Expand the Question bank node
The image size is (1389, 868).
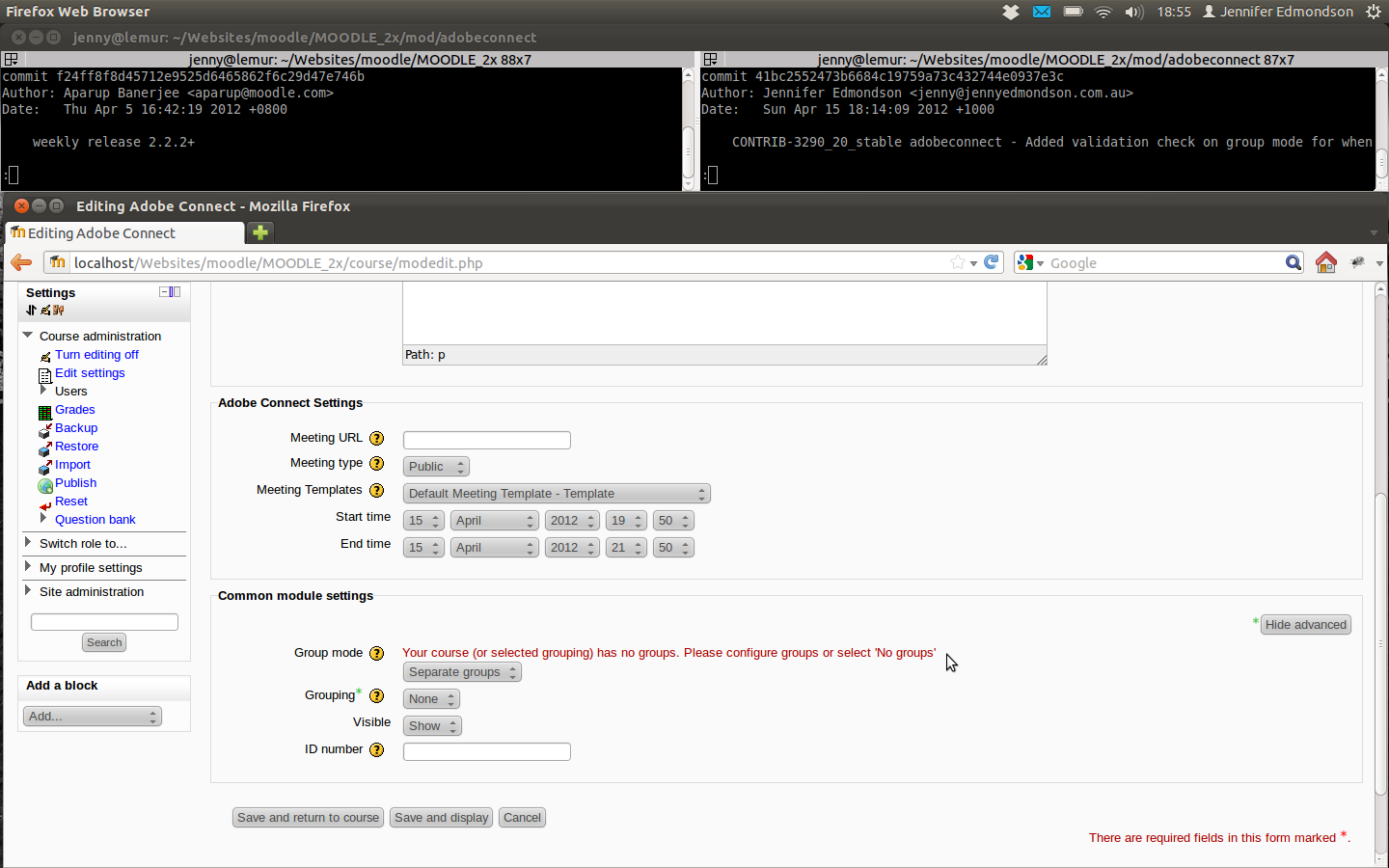[x=43, y=519]
